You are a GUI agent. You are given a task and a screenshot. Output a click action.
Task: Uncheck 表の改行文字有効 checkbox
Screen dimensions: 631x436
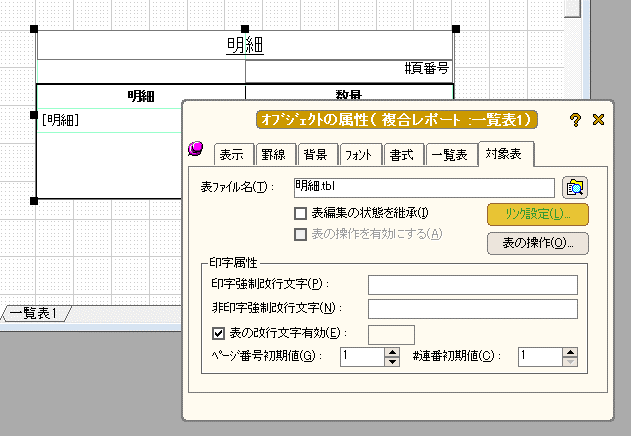pos(219,334)
